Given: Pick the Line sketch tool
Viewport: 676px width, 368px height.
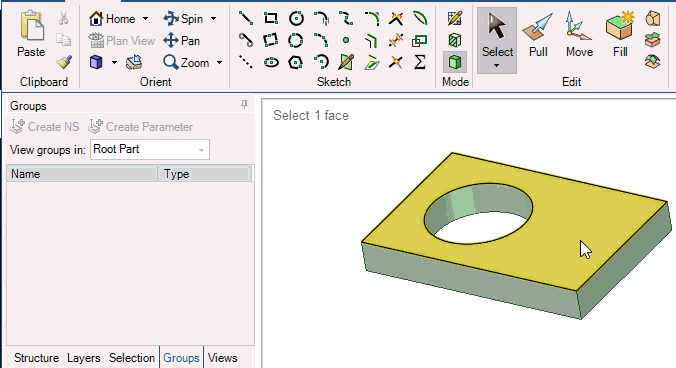Looking at the screenshot, I should coord(246,18).
